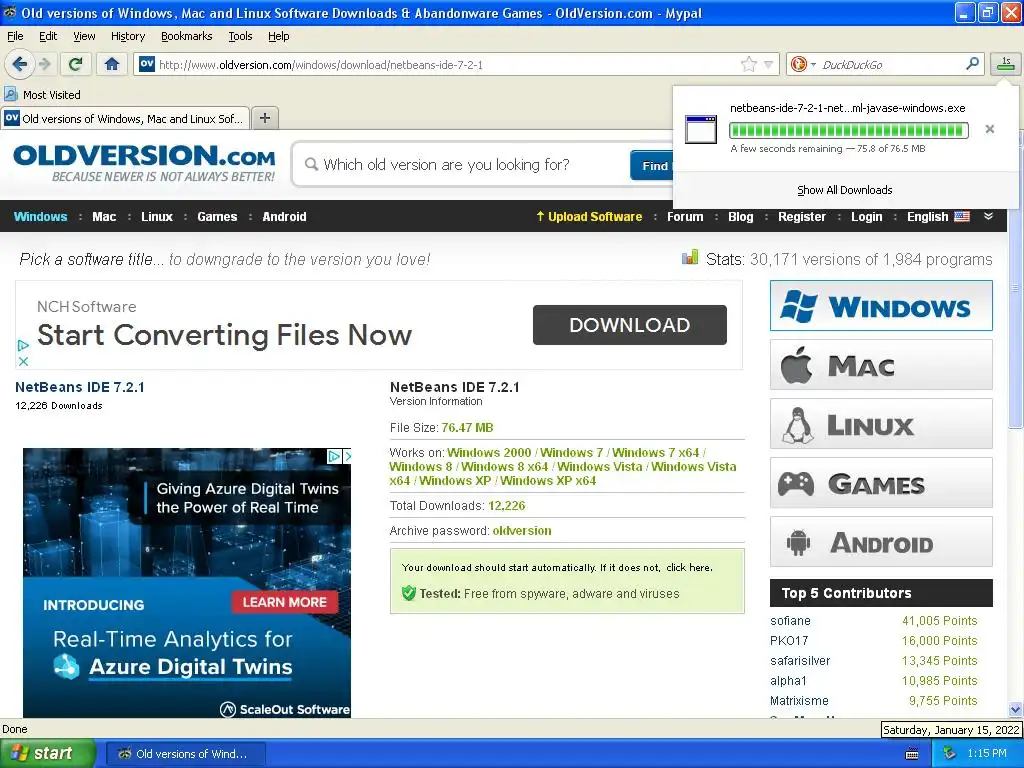Click the site identity OV icon in address bar
The height and width of the screenshot is (768, 1024).
147,64
